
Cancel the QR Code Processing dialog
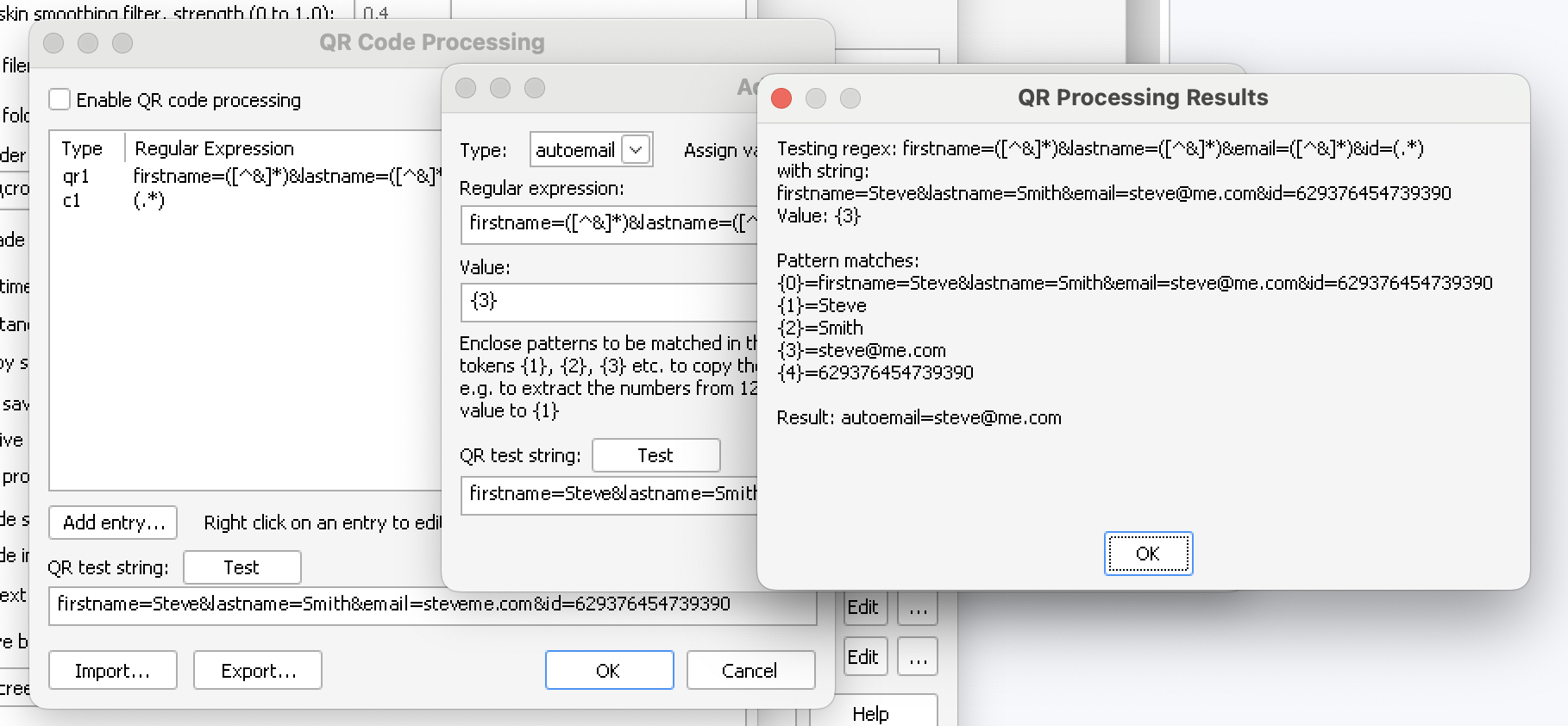pyautogui.click(x=750, y=671)
